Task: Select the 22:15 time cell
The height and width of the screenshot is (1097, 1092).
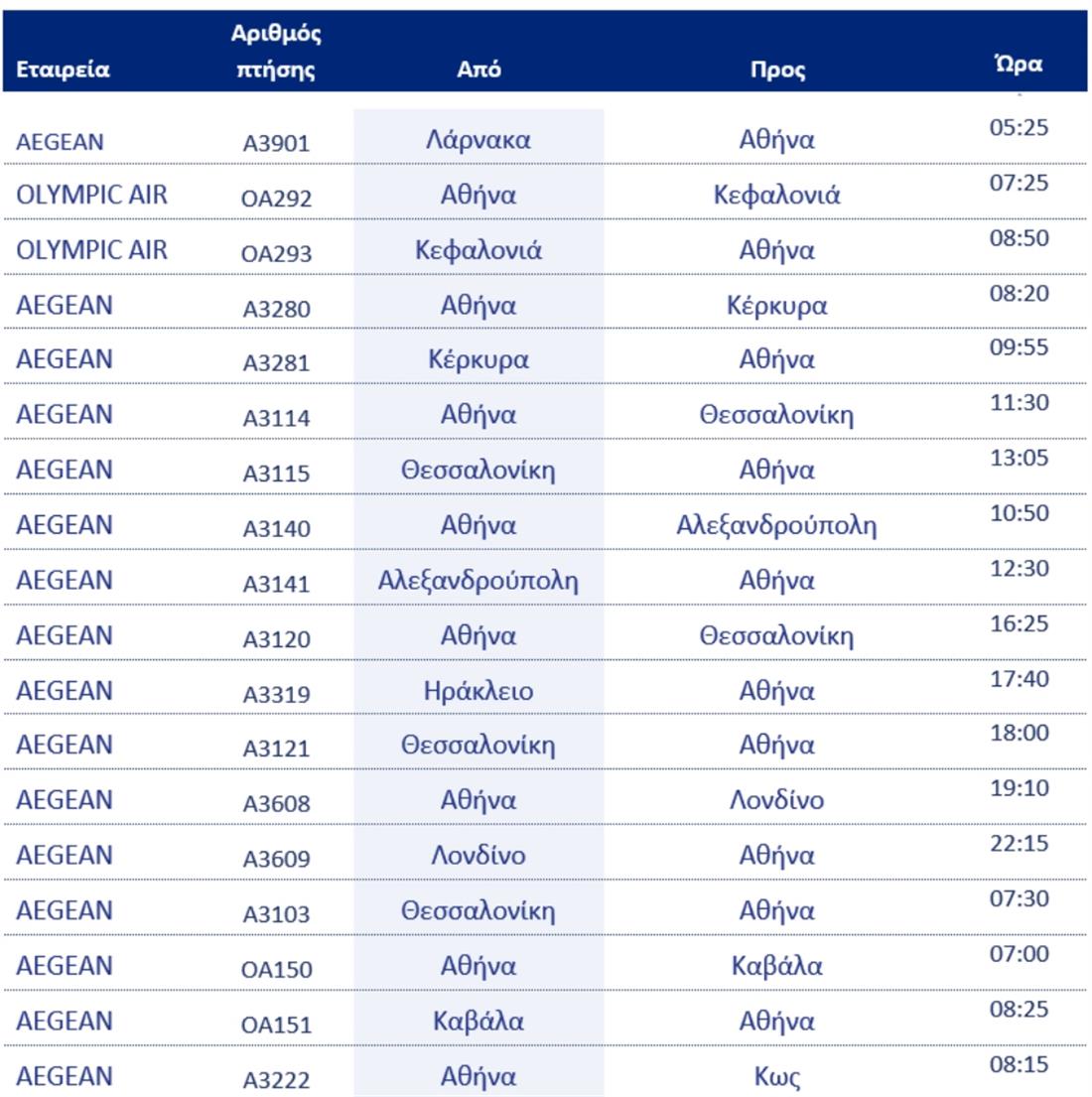Action: coord(1019,844)
